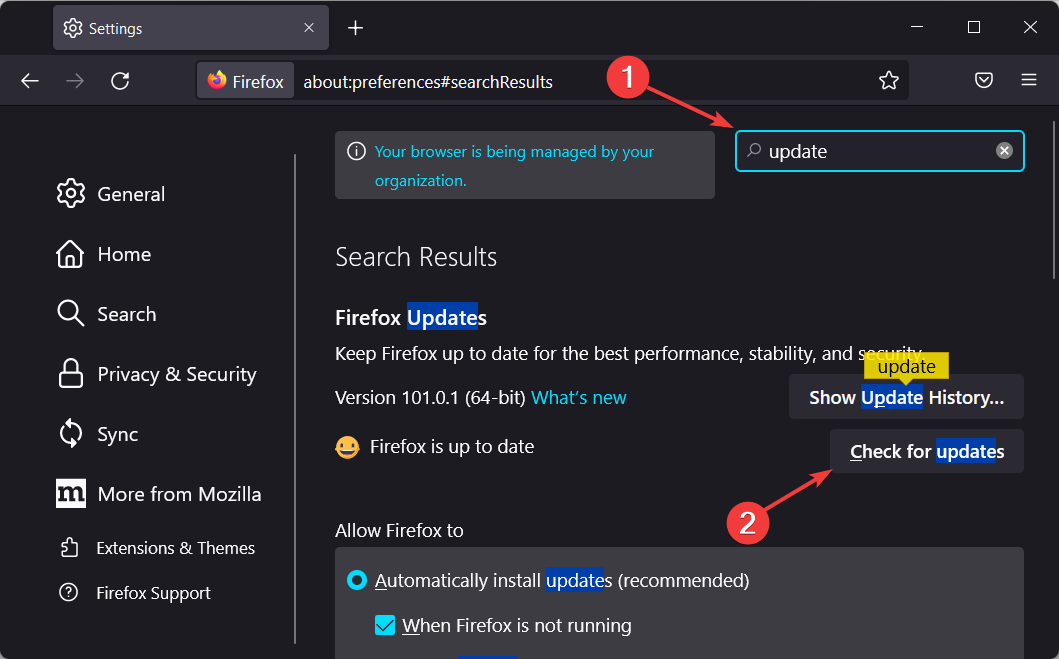The height and width of the screenshot is (659, 1059).
Task: Open the Firefox application menu (hamburger)
Action: point(1029,80)
